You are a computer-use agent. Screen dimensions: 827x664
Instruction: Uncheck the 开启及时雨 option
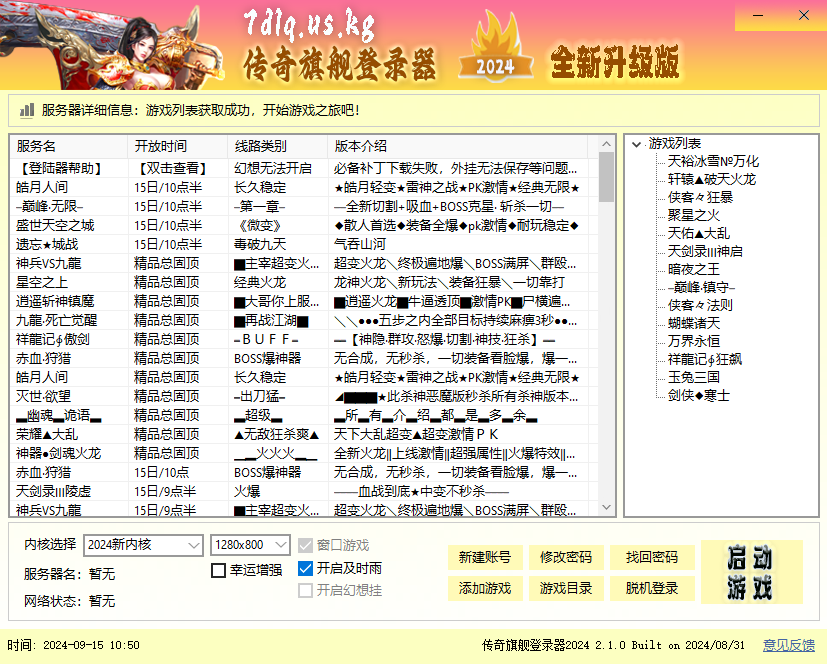306,569
